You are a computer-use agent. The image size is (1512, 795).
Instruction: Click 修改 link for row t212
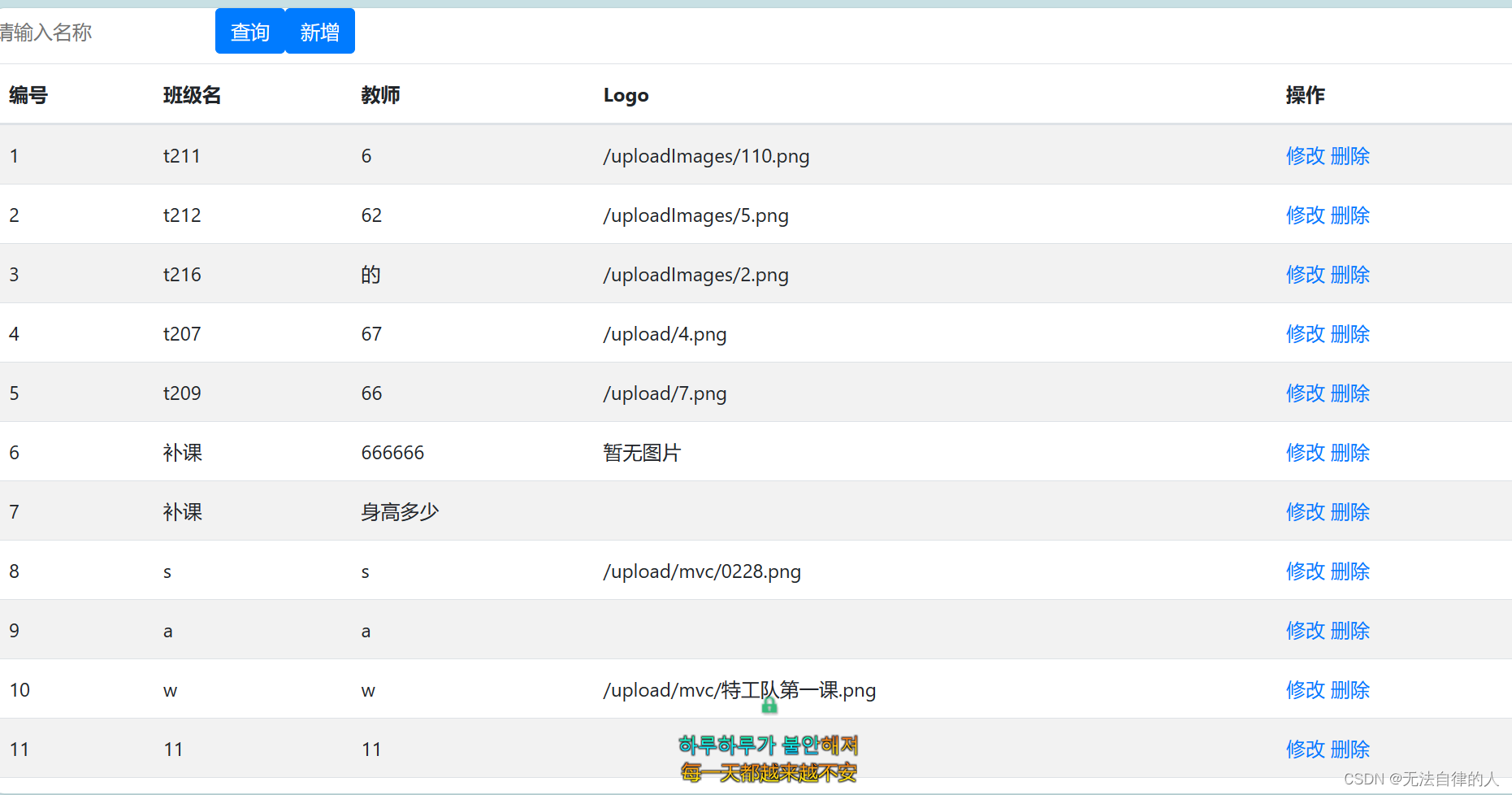tap(1306, 215)
